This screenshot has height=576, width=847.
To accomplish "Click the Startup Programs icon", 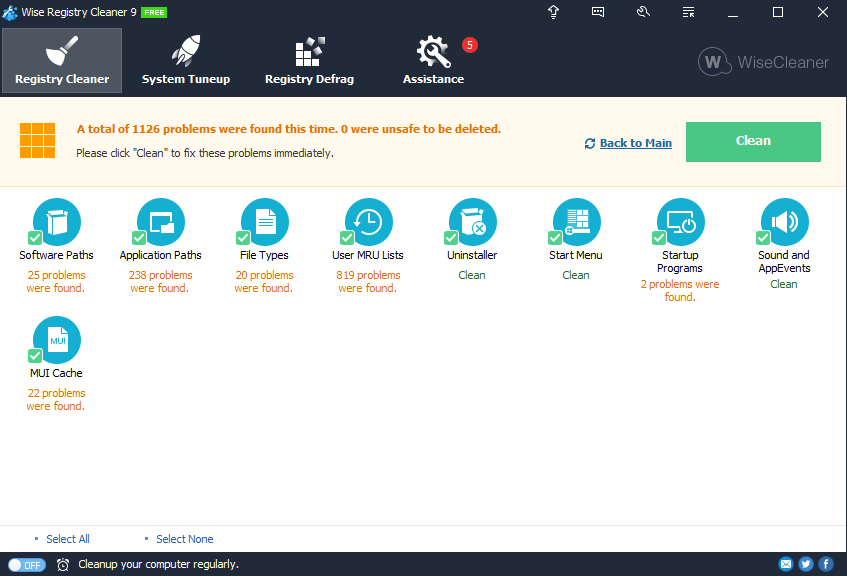I will [681, 222].
